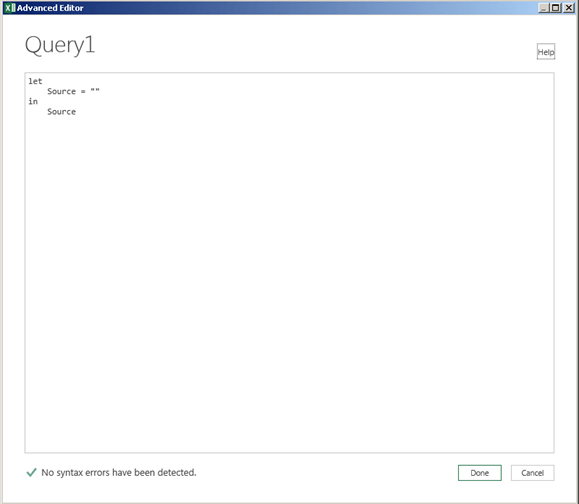Minimize the Advanced Editor window
Screen dimensions: 579x504
pyautogui.click(x=543, y=8)
